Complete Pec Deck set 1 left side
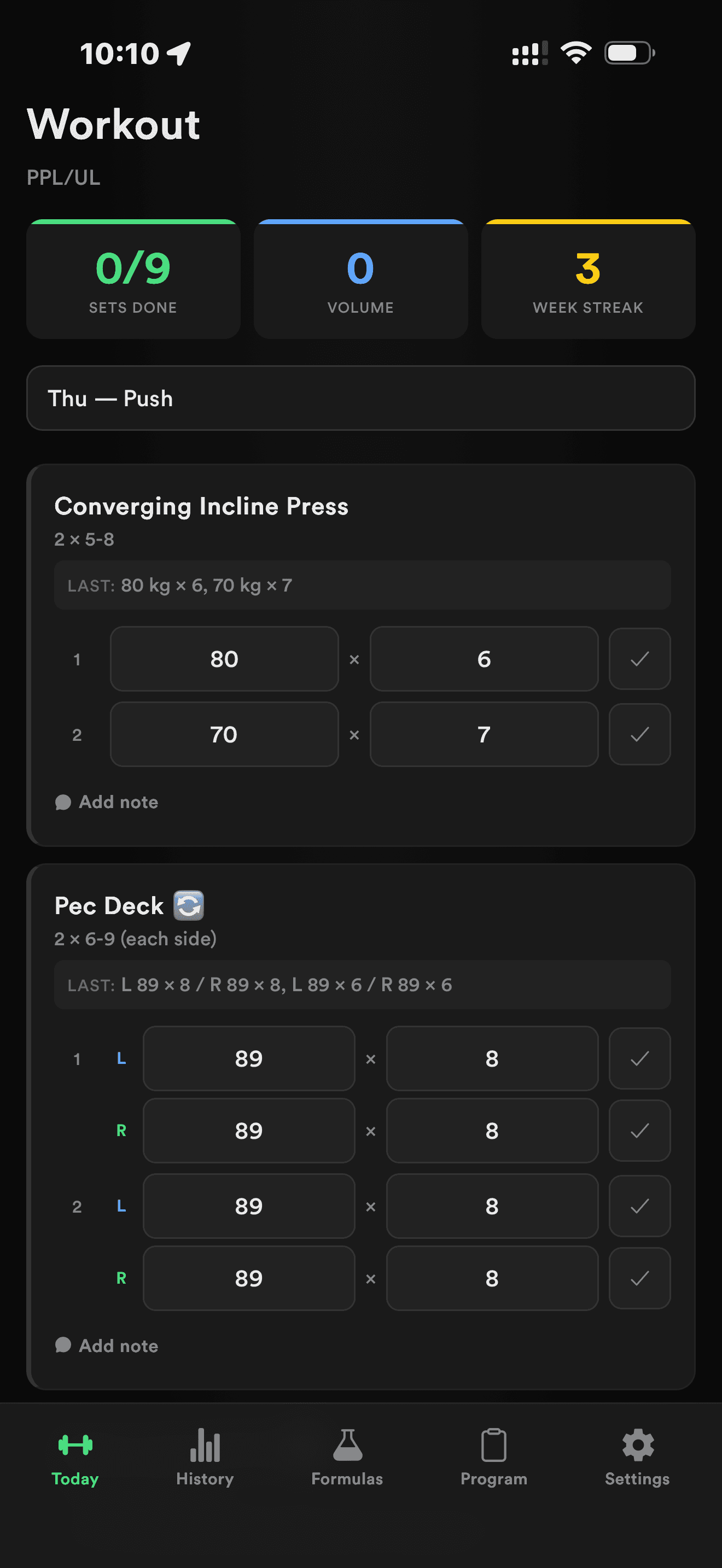The width and height of the screenshot is (722, 1568). click(639, 1058)
